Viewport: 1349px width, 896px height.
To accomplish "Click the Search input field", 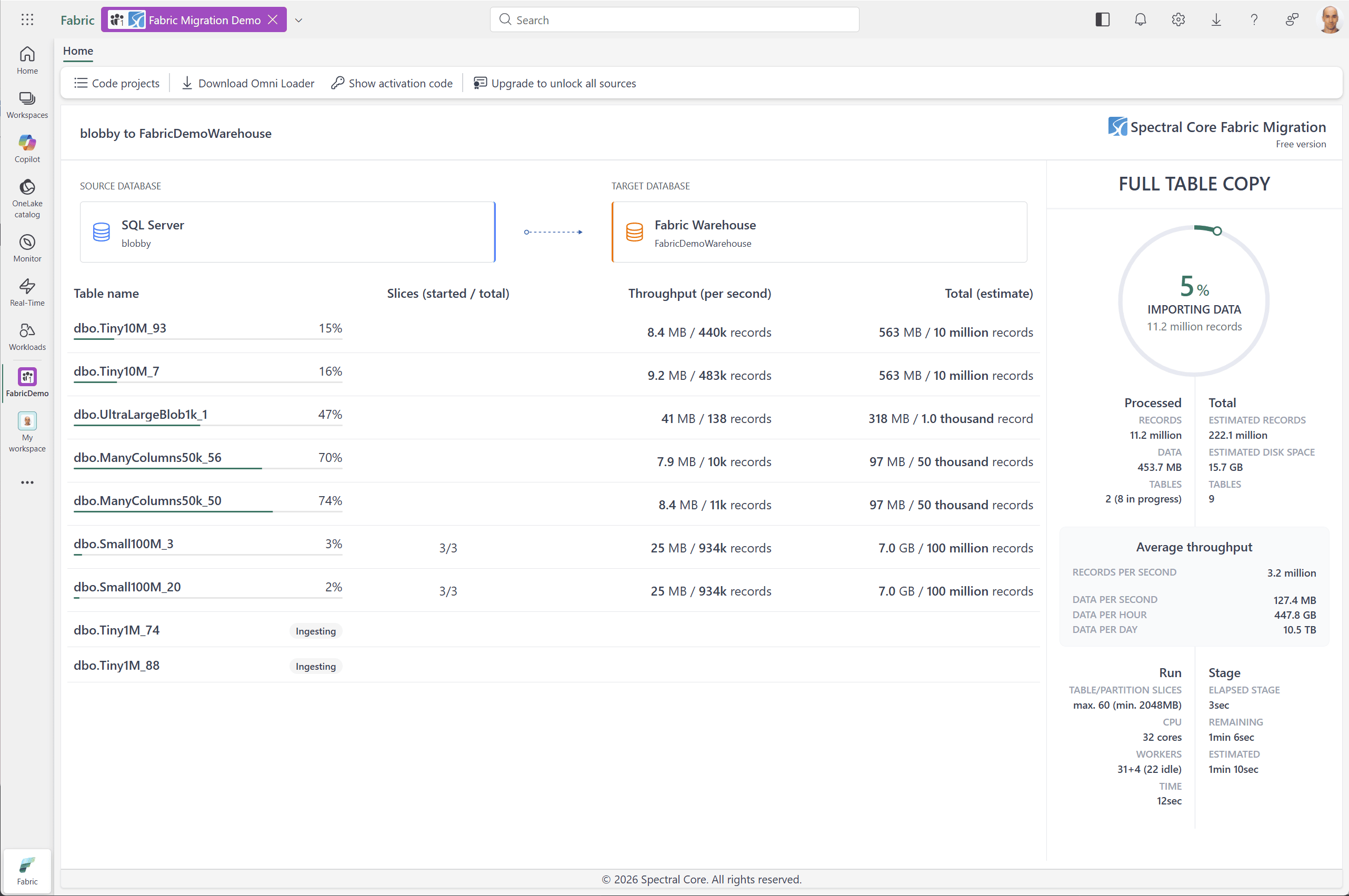I will [675, 20].
